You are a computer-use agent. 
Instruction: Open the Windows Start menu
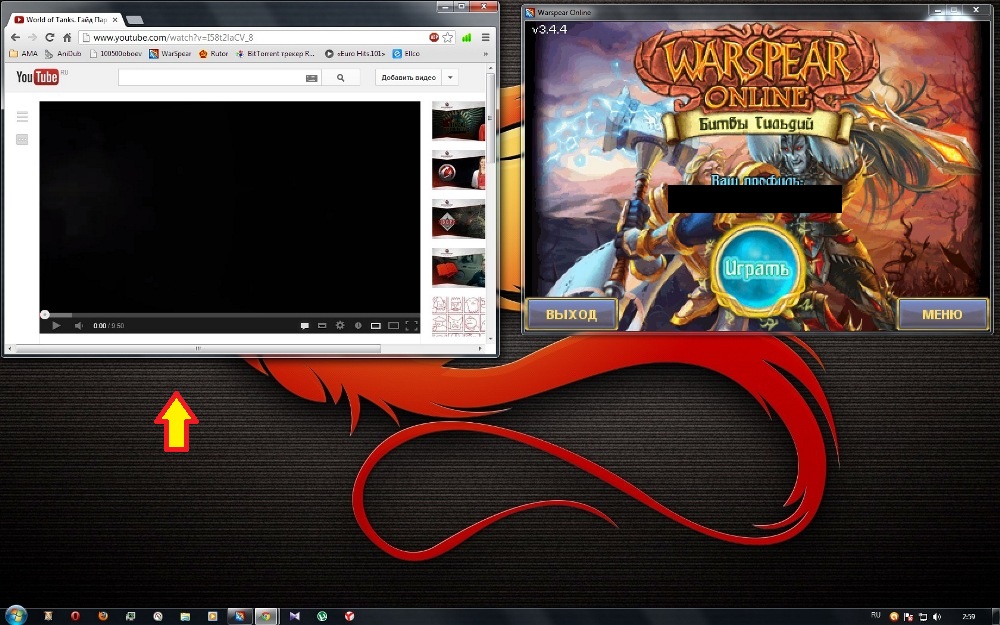coord(15,615)
